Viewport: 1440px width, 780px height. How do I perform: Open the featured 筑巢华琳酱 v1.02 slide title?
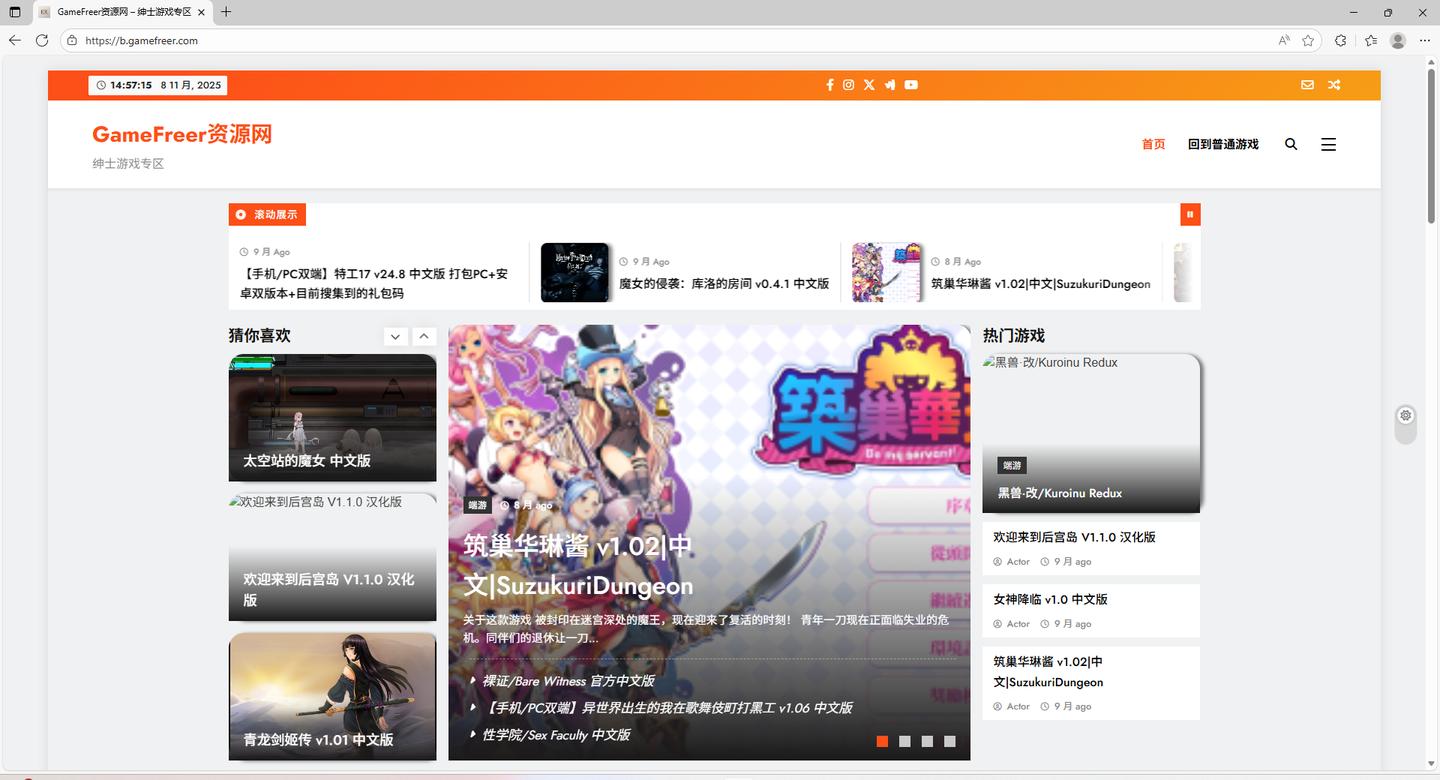coord(578,566)
